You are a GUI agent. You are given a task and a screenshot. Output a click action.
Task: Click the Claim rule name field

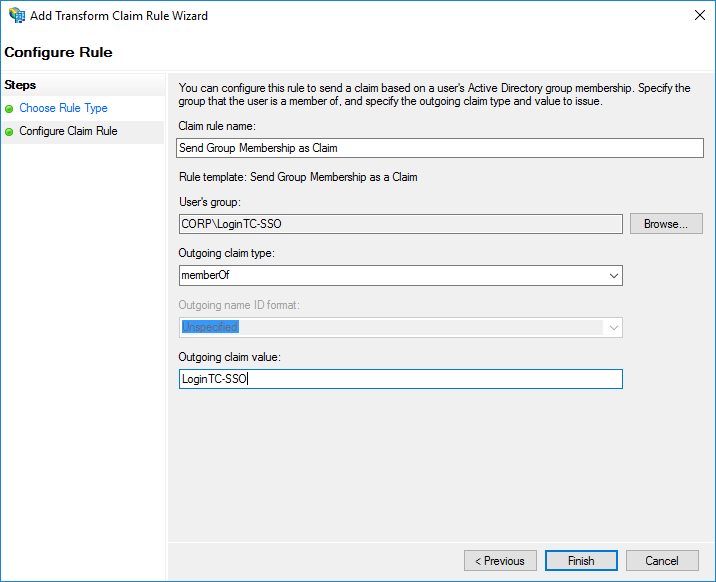pos(440,148)
